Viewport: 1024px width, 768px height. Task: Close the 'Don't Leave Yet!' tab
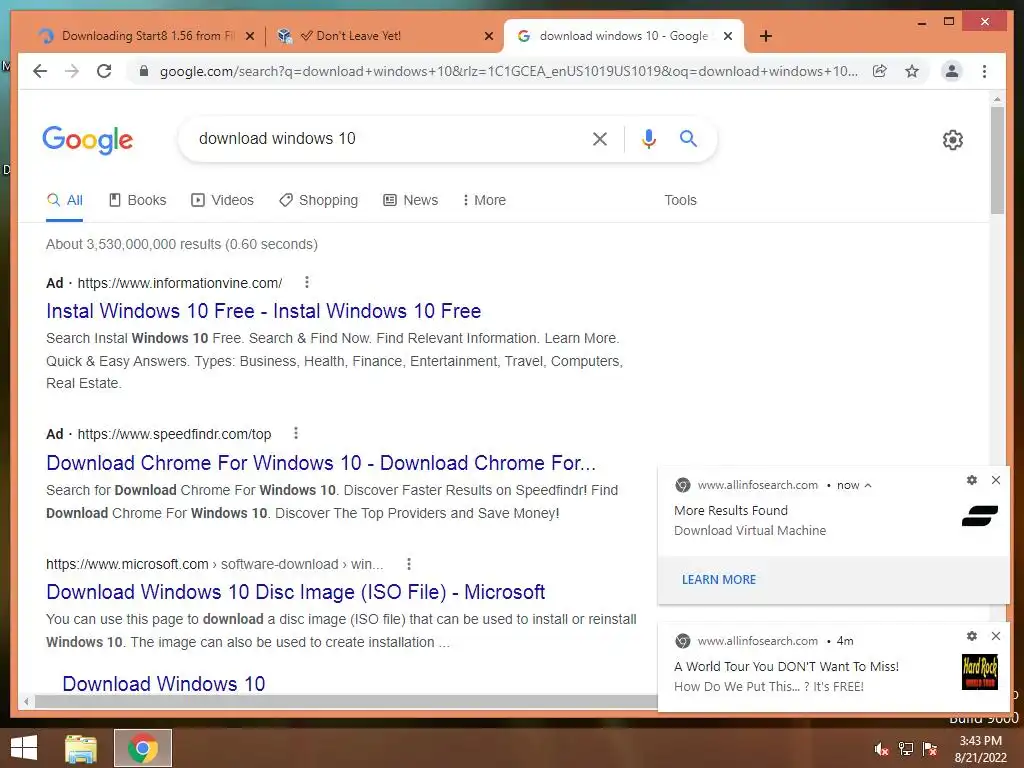point(488,36)
